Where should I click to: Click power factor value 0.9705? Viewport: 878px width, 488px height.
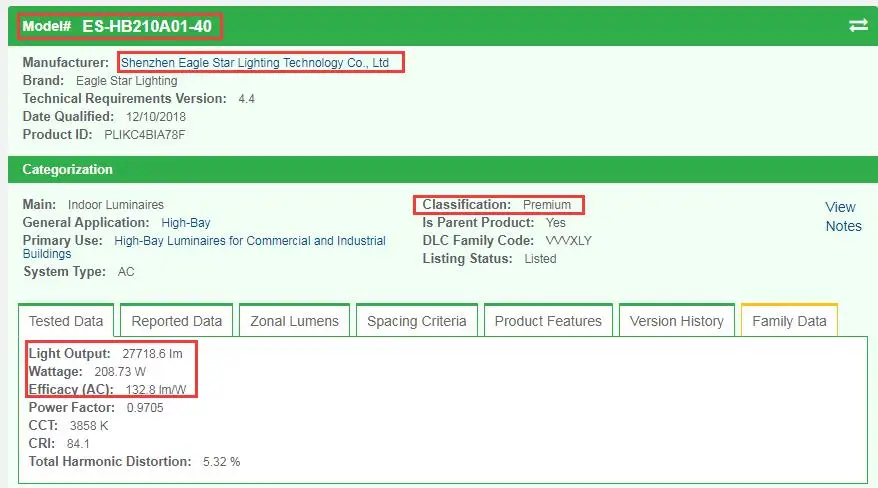[145, 407]
